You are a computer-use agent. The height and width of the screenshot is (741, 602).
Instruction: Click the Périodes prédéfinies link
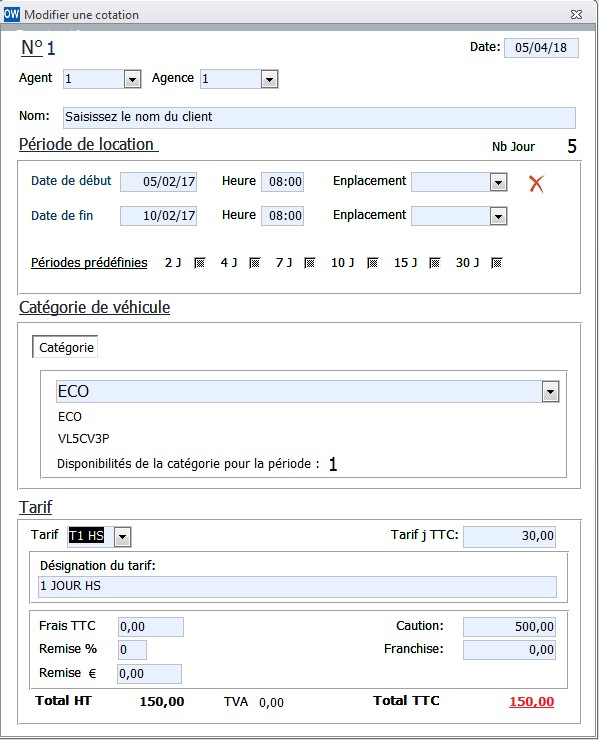click(x=89, y=263)
